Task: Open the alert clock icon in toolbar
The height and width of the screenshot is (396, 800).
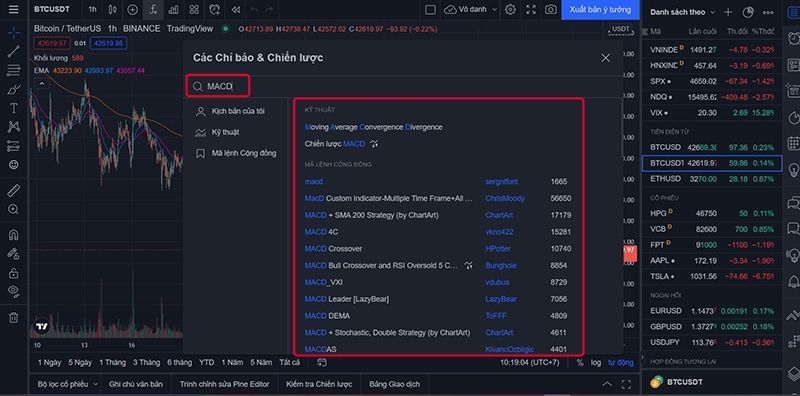Action: click(x=215, y=9)
